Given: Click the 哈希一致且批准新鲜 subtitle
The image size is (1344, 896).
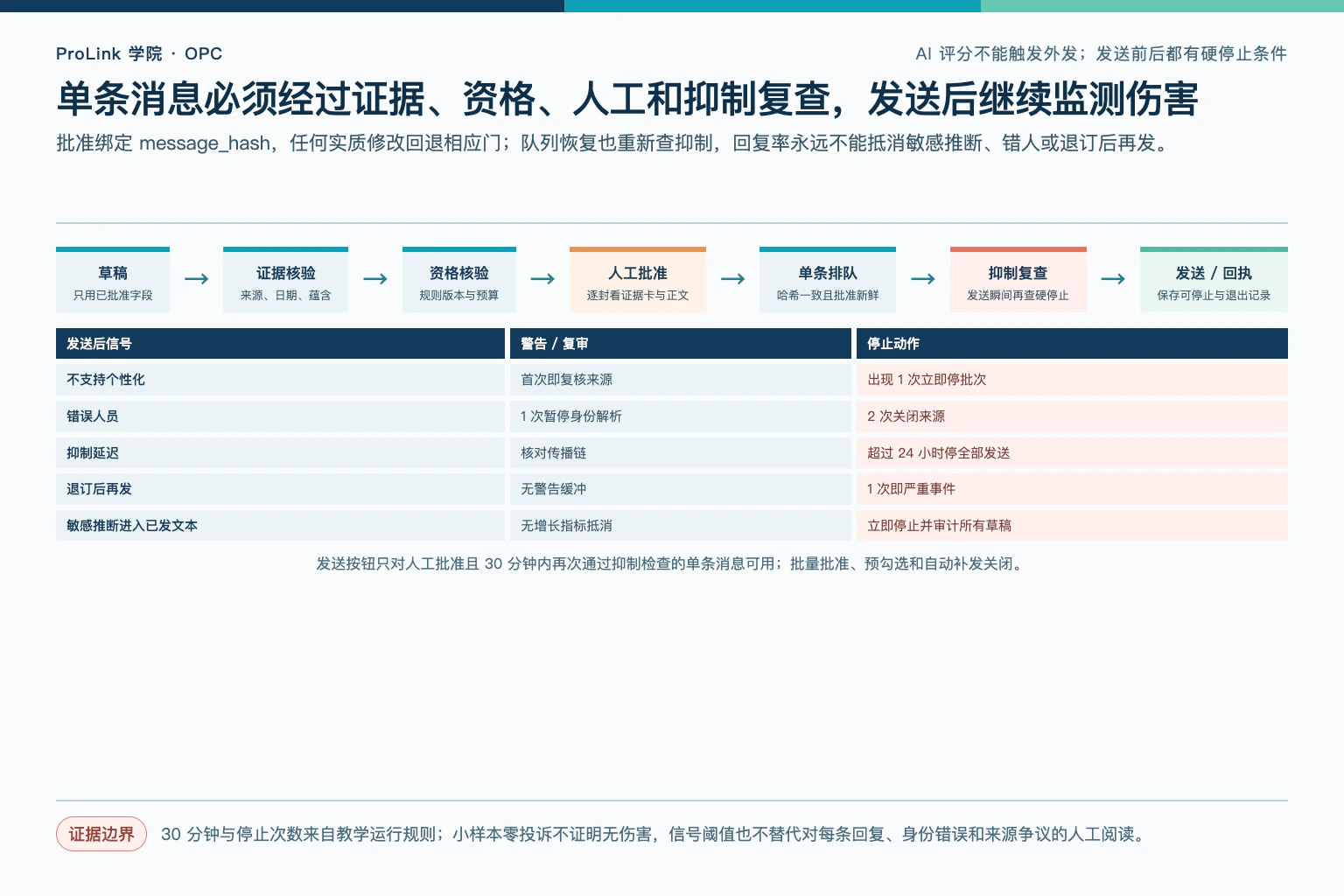Looking at the screenshot, I should 828,296.
